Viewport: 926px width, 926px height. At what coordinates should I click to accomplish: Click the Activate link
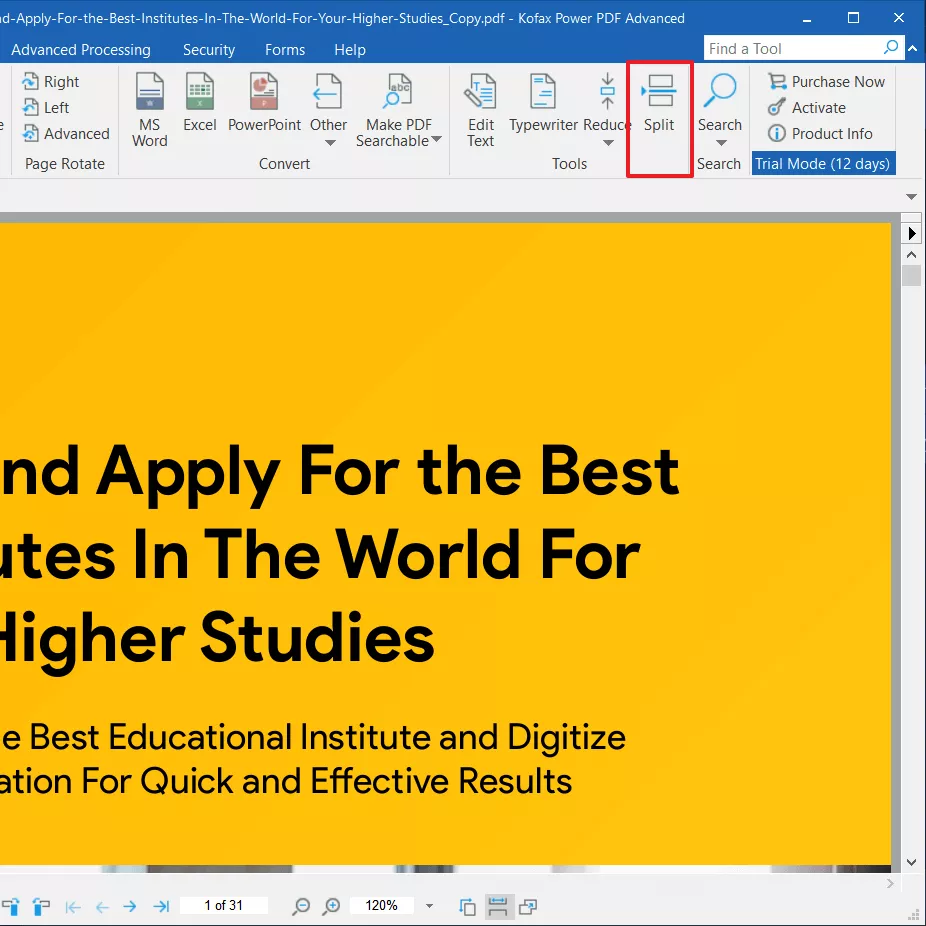click(817, 107)
